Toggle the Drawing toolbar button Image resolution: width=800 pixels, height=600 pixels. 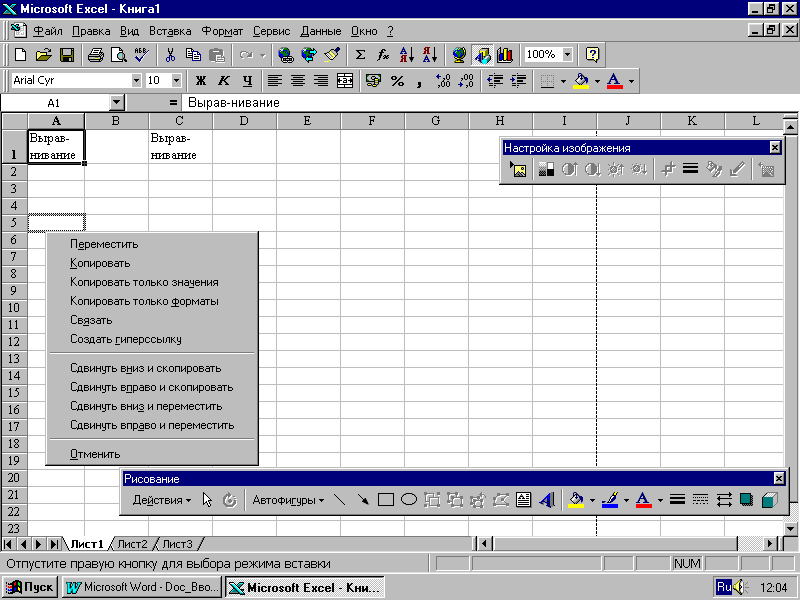tap(482, 55)
